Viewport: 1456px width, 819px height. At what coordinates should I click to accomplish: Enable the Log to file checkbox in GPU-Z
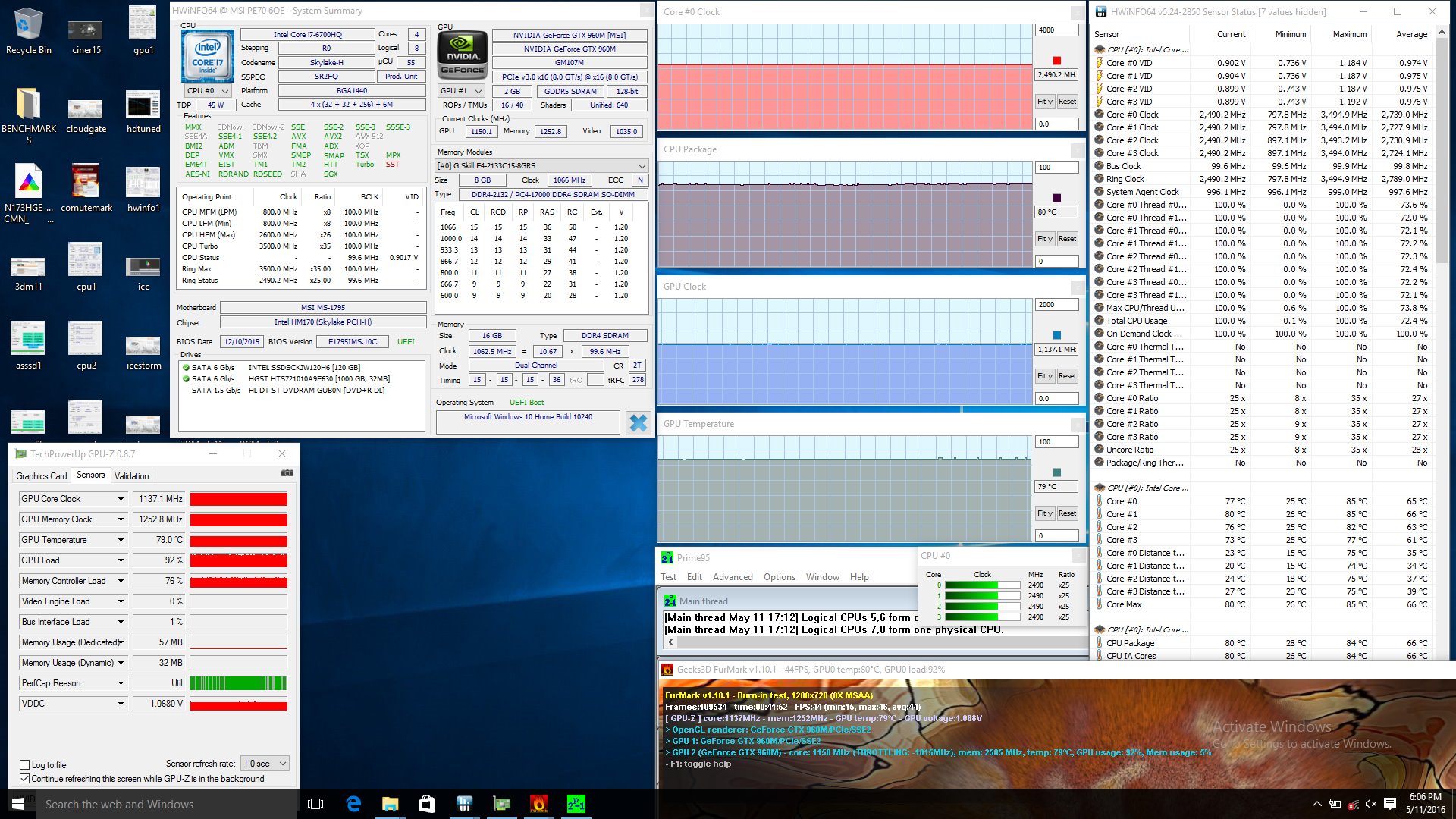25,765
